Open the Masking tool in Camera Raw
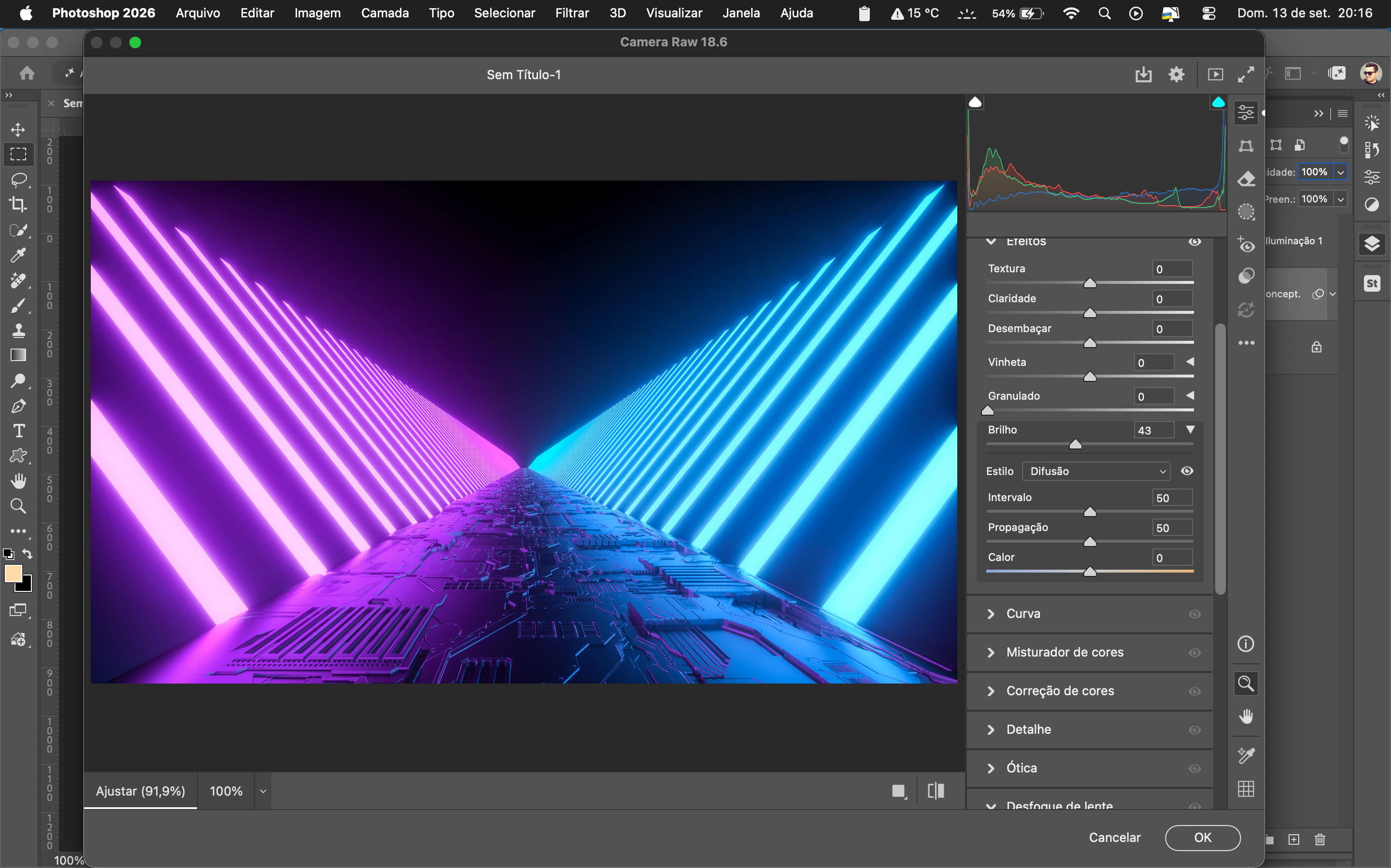The width and height of the screenshot is (1391, 868). pyautogui.click(x=1246, y=212)
